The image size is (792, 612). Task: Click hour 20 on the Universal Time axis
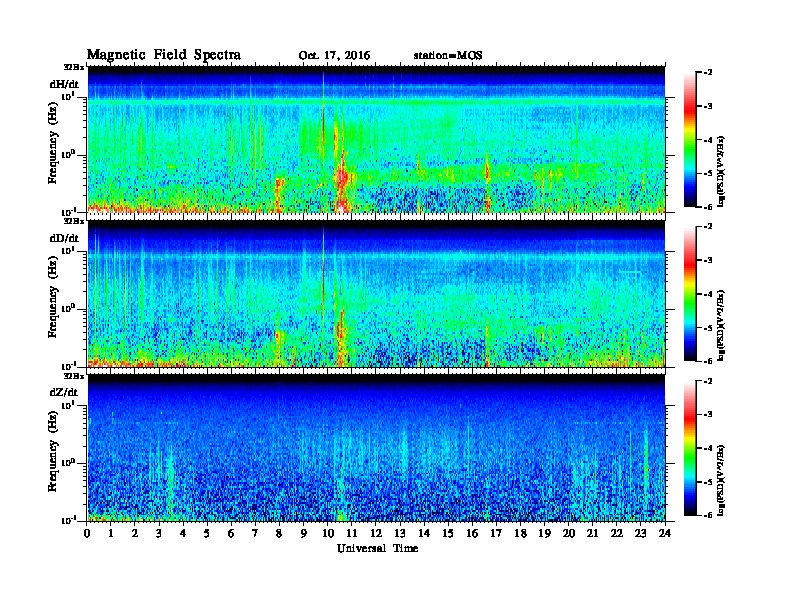[568, 533]
